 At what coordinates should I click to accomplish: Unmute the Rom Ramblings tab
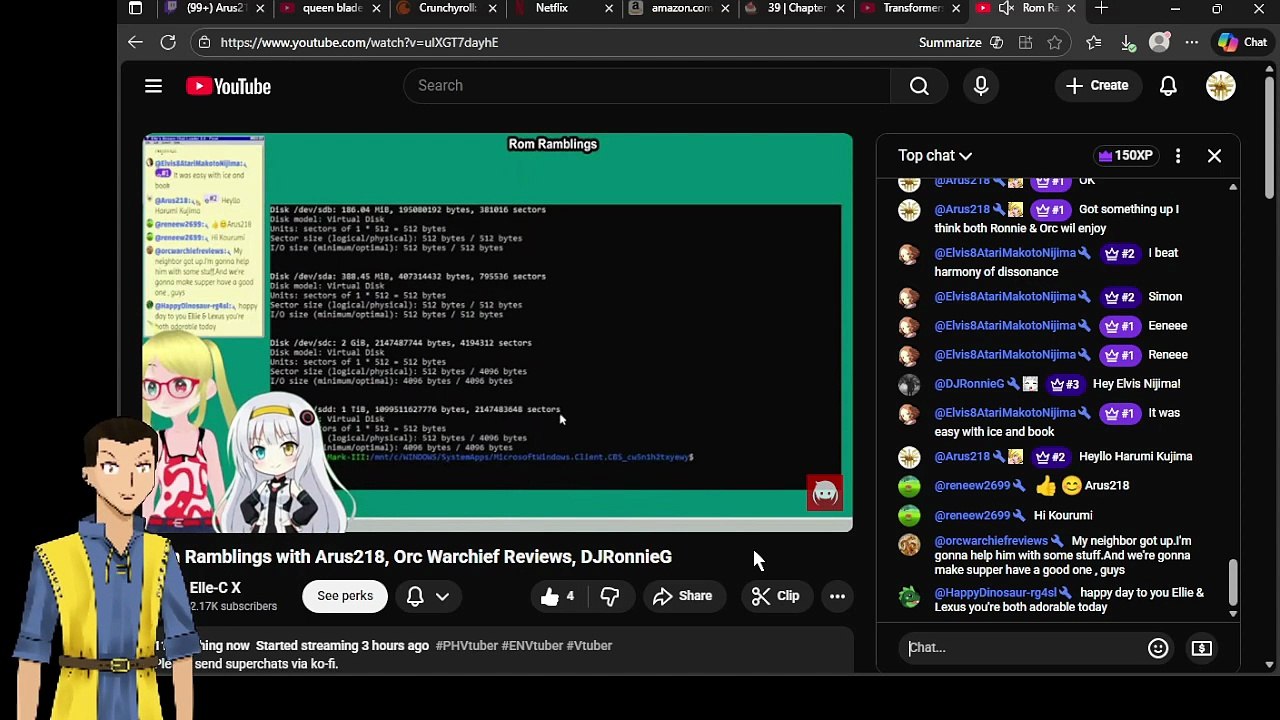point(1006,8)
